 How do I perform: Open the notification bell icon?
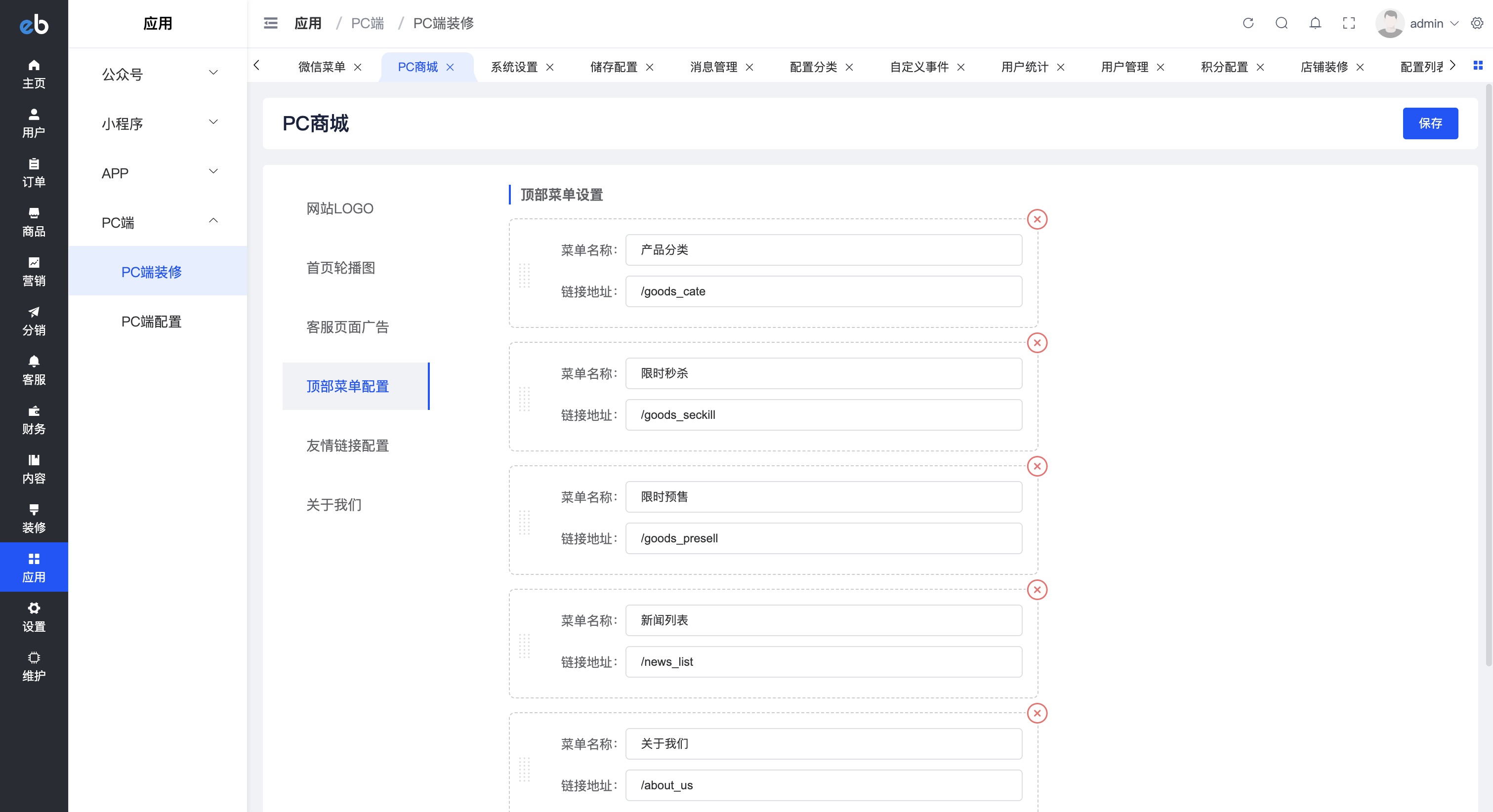click(1315, 23)
